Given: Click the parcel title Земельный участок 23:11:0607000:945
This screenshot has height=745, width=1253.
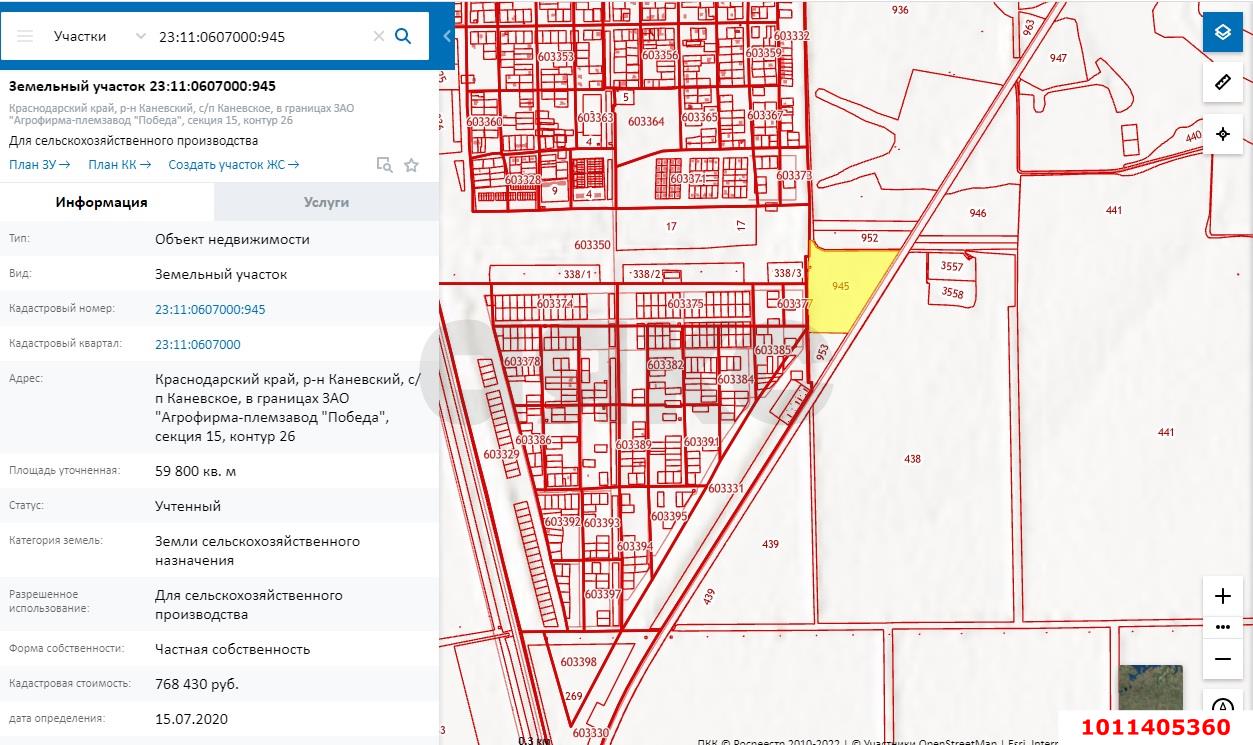Looking at the screenshot, I should [x=142, y=86].
